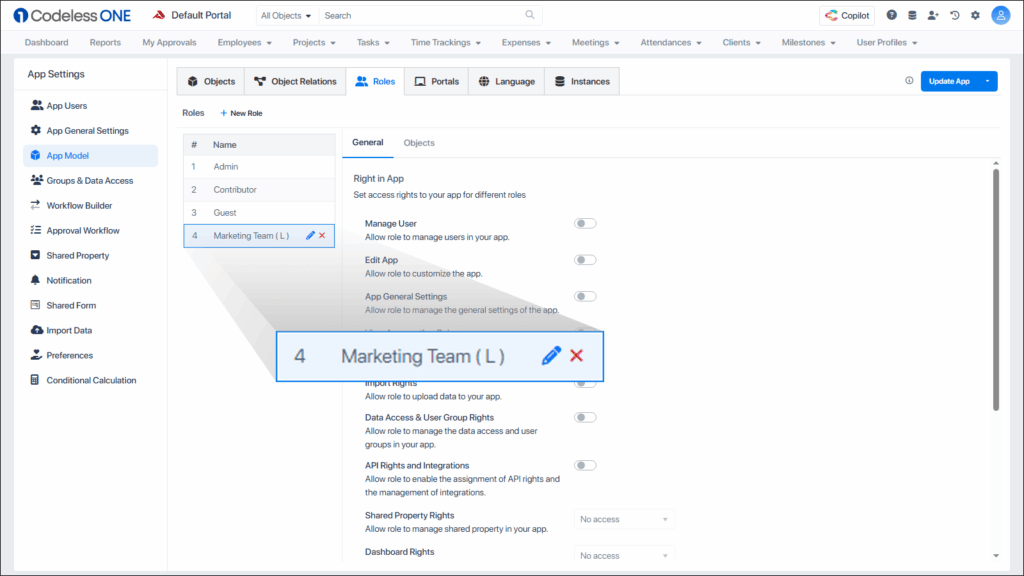Click the database stack icon in header
The width and height of the screenshot is (1024, 576).
[912, 15]
